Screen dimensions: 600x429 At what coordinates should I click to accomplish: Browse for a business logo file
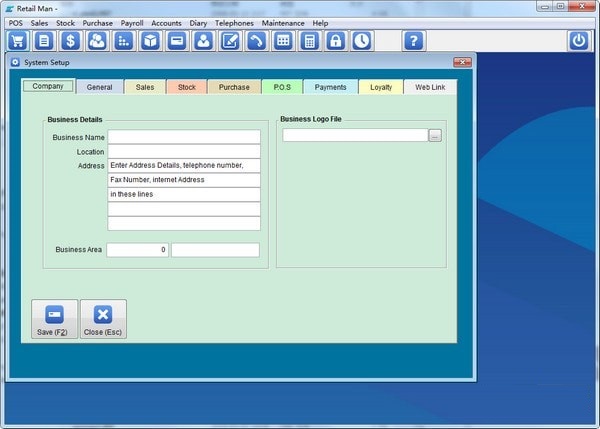(x=435, y=135)
